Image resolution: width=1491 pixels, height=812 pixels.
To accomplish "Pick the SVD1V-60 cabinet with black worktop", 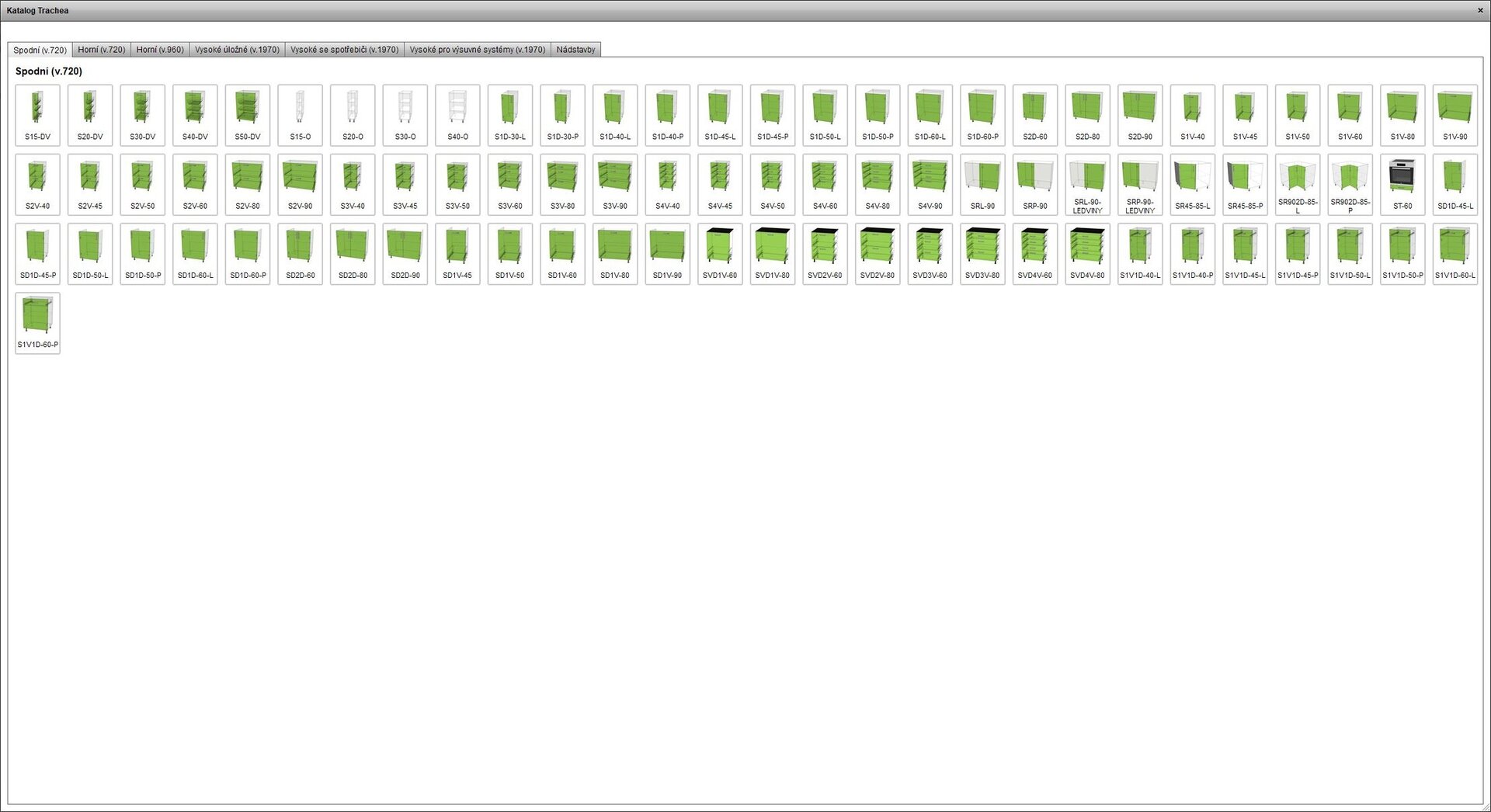I will (x=720, y=253).
